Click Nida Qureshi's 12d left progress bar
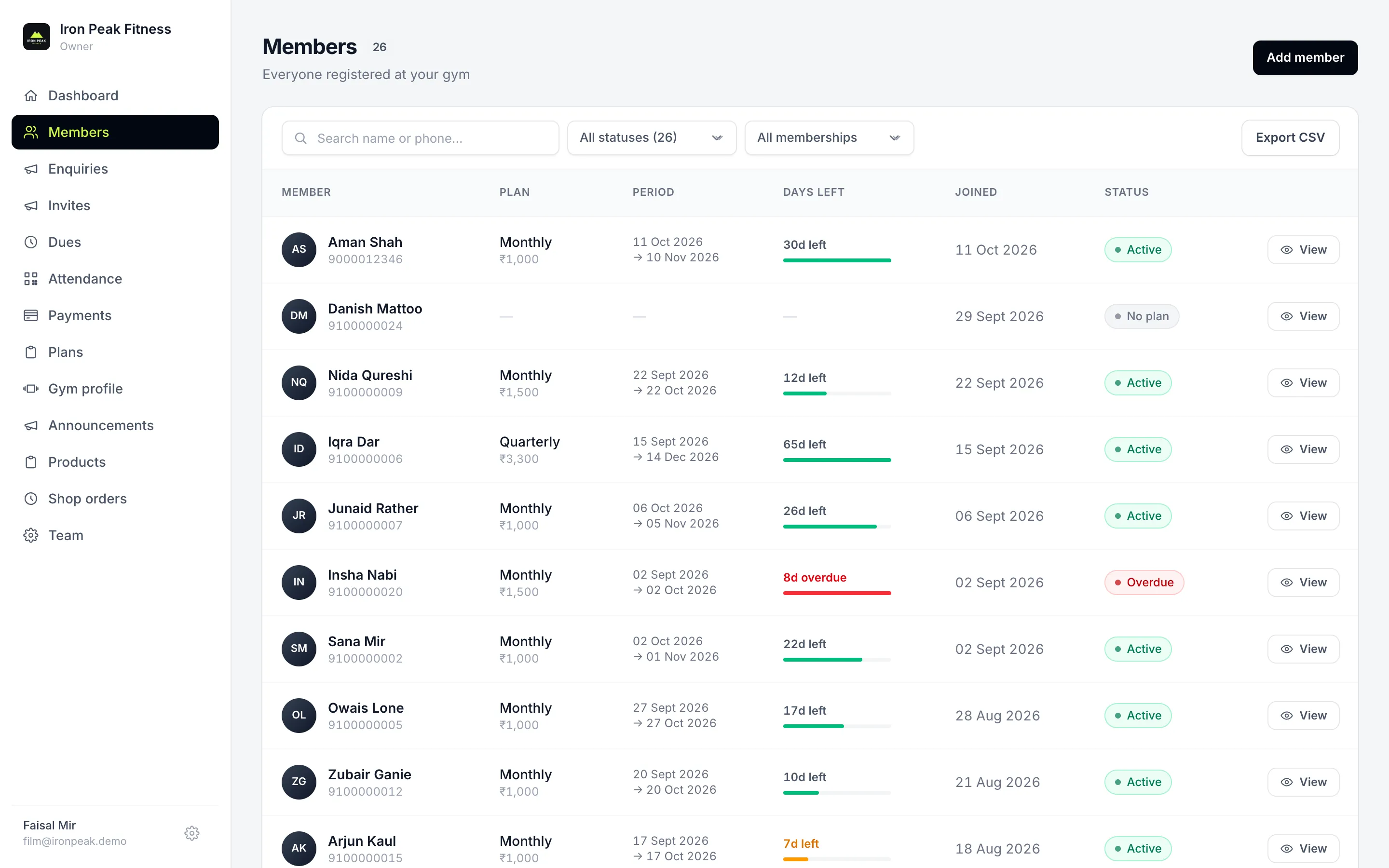The height and width of the screenshot is (868, 1389). click(837, 393)
